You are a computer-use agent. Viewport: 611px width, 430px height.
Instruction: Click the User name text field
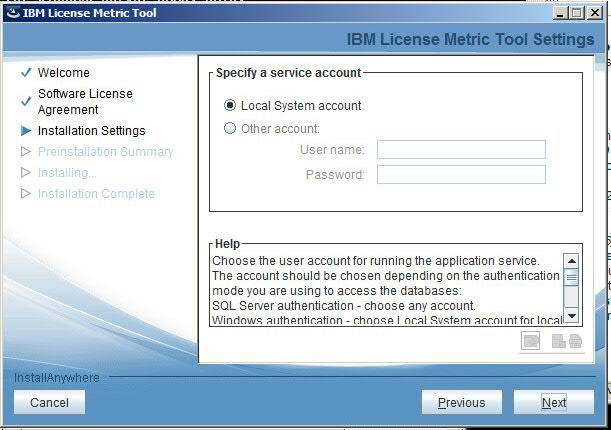460,150
